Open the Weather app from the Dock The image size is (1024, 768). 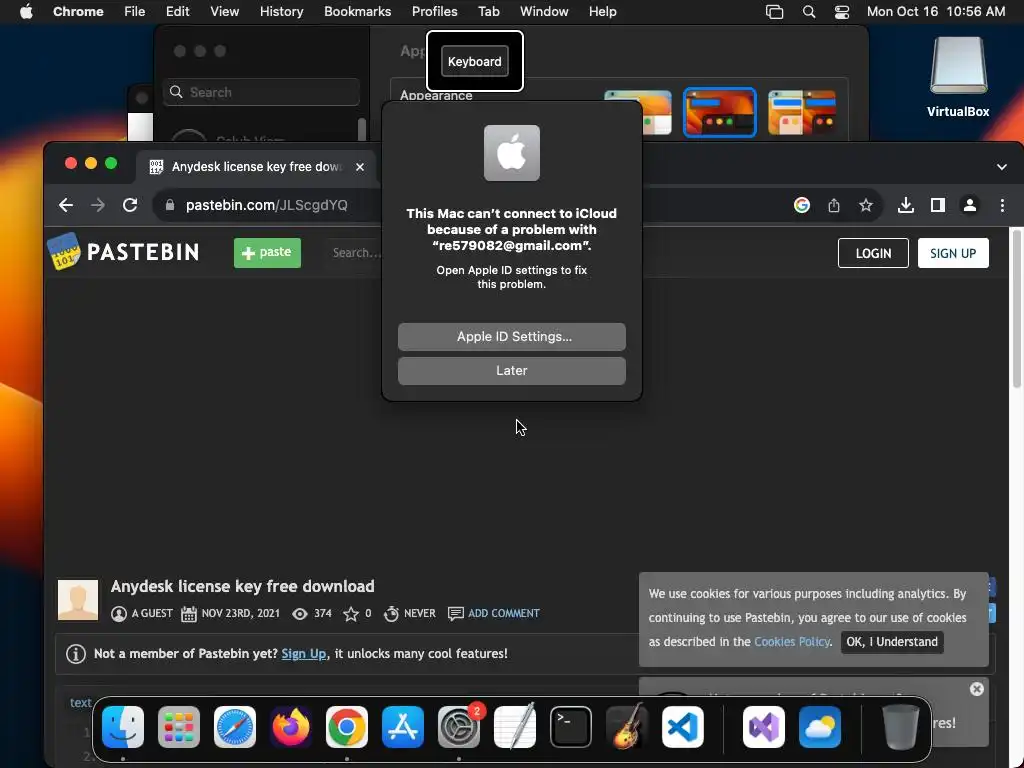820,727
